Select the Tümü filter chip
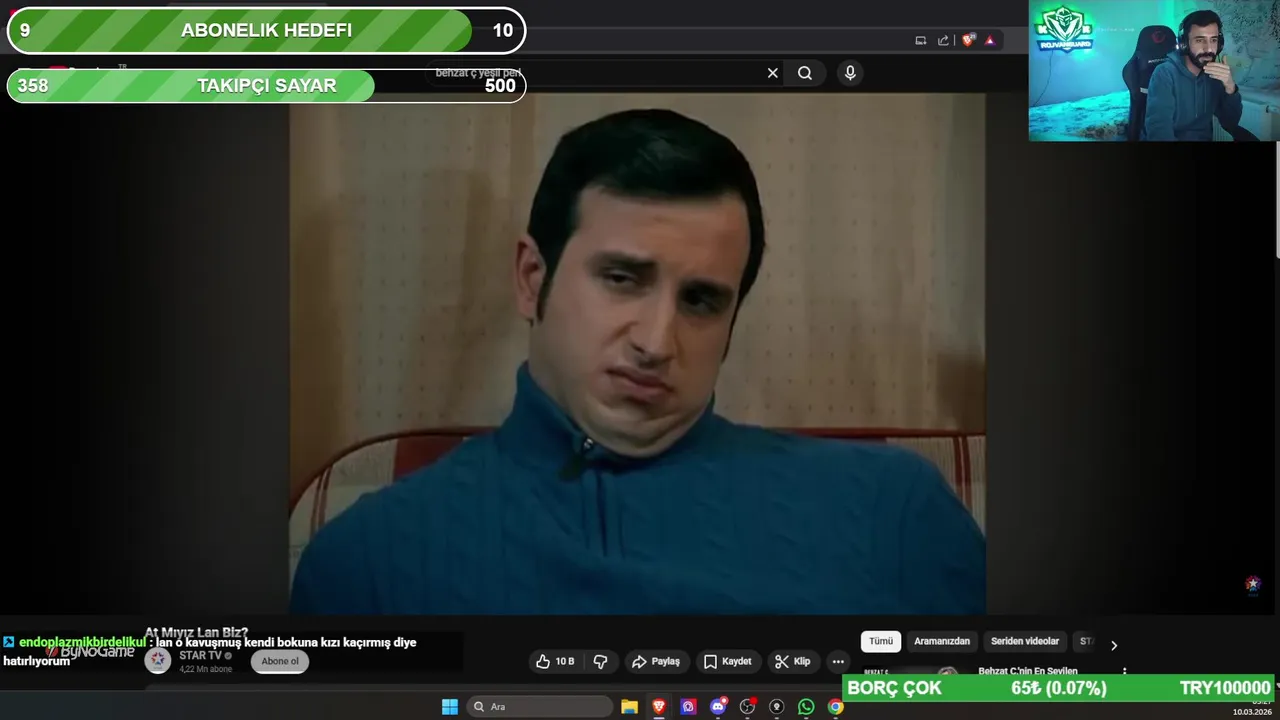The image size is (1280, 720). [x=881, y=641]
